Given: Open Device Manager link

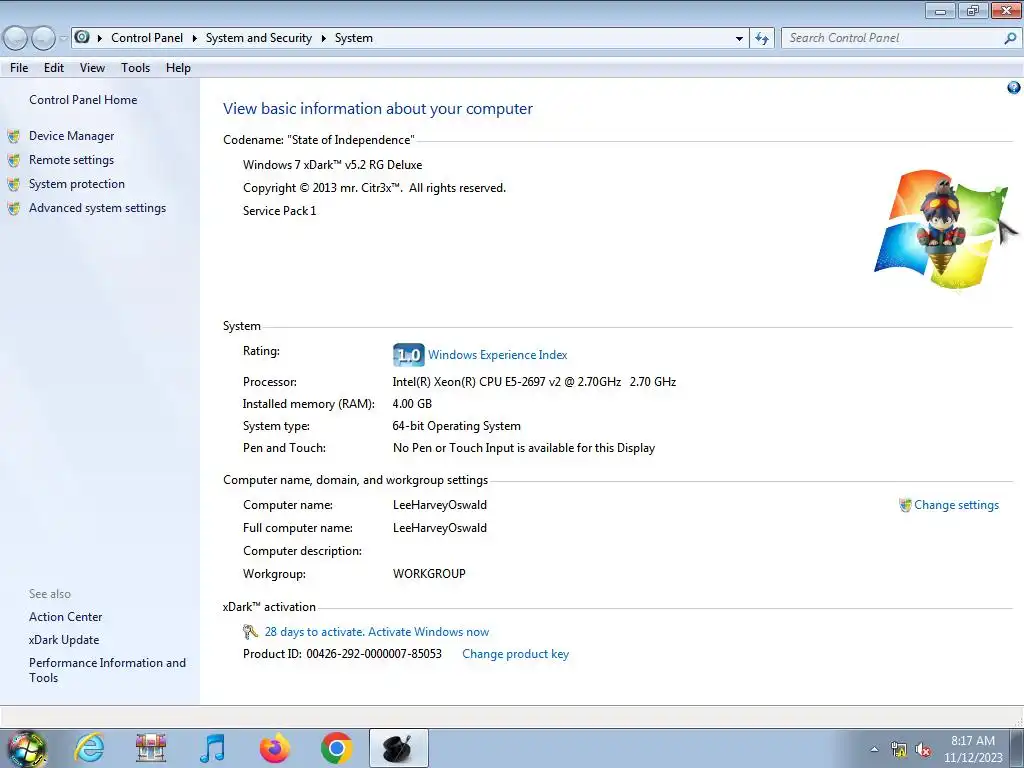Looking at the screenshot, I should 71,136.
